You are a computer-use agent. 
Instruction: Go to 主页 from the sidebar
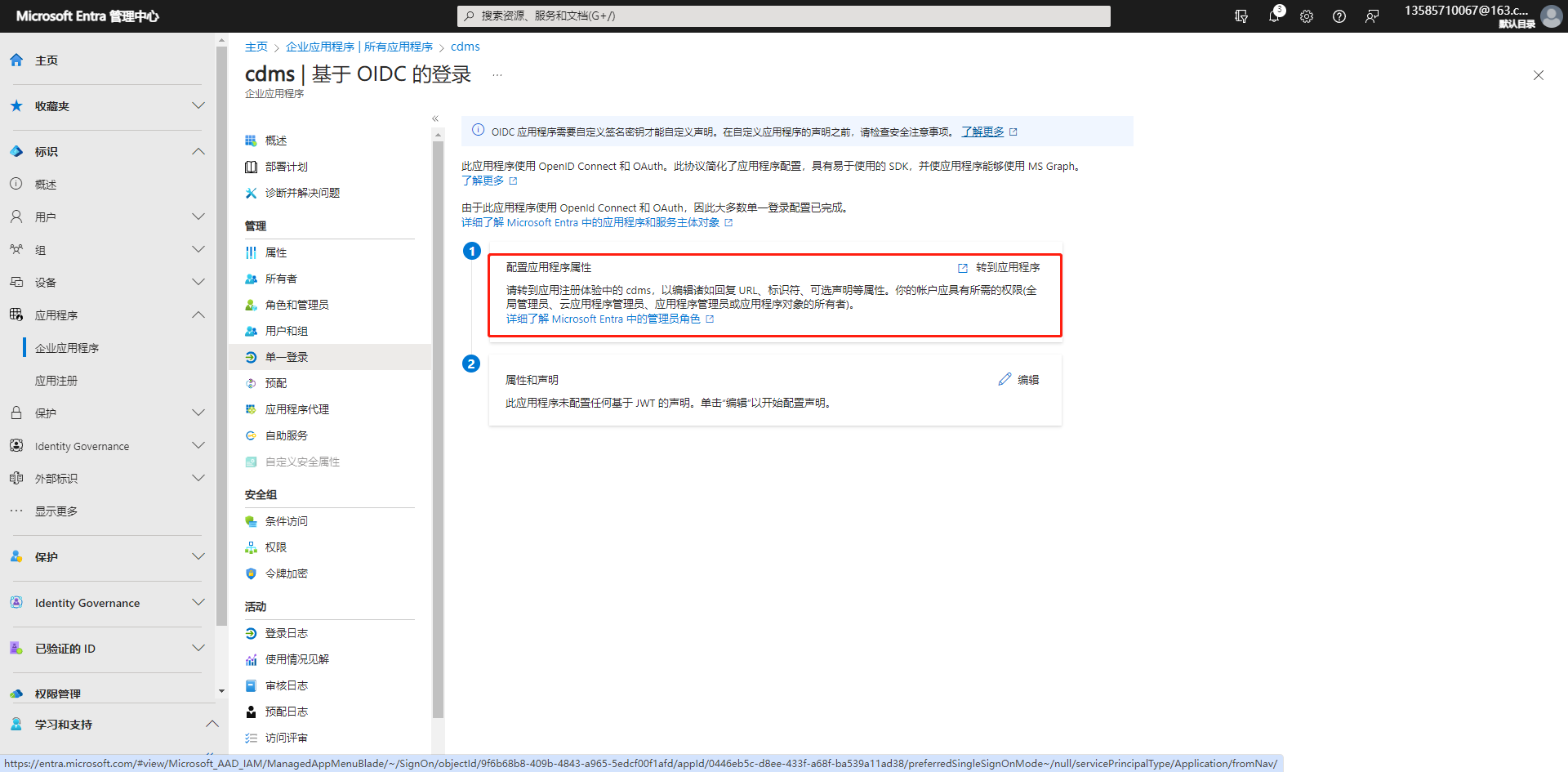(x=45, y=60)
